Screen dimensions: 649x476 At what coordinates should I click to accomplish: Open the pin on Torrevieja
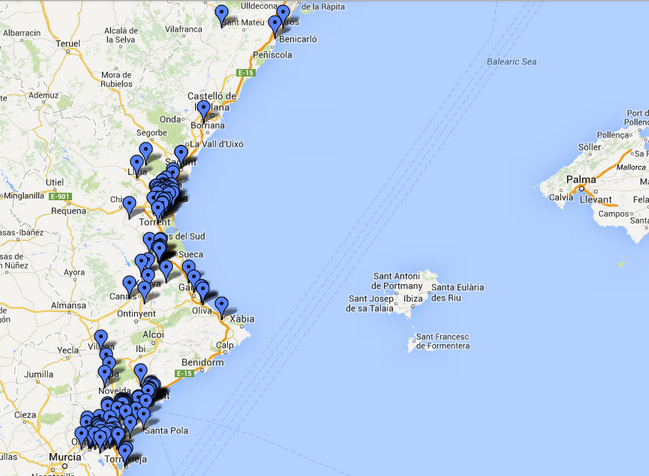pyautogui.click(x=125, y=453)
